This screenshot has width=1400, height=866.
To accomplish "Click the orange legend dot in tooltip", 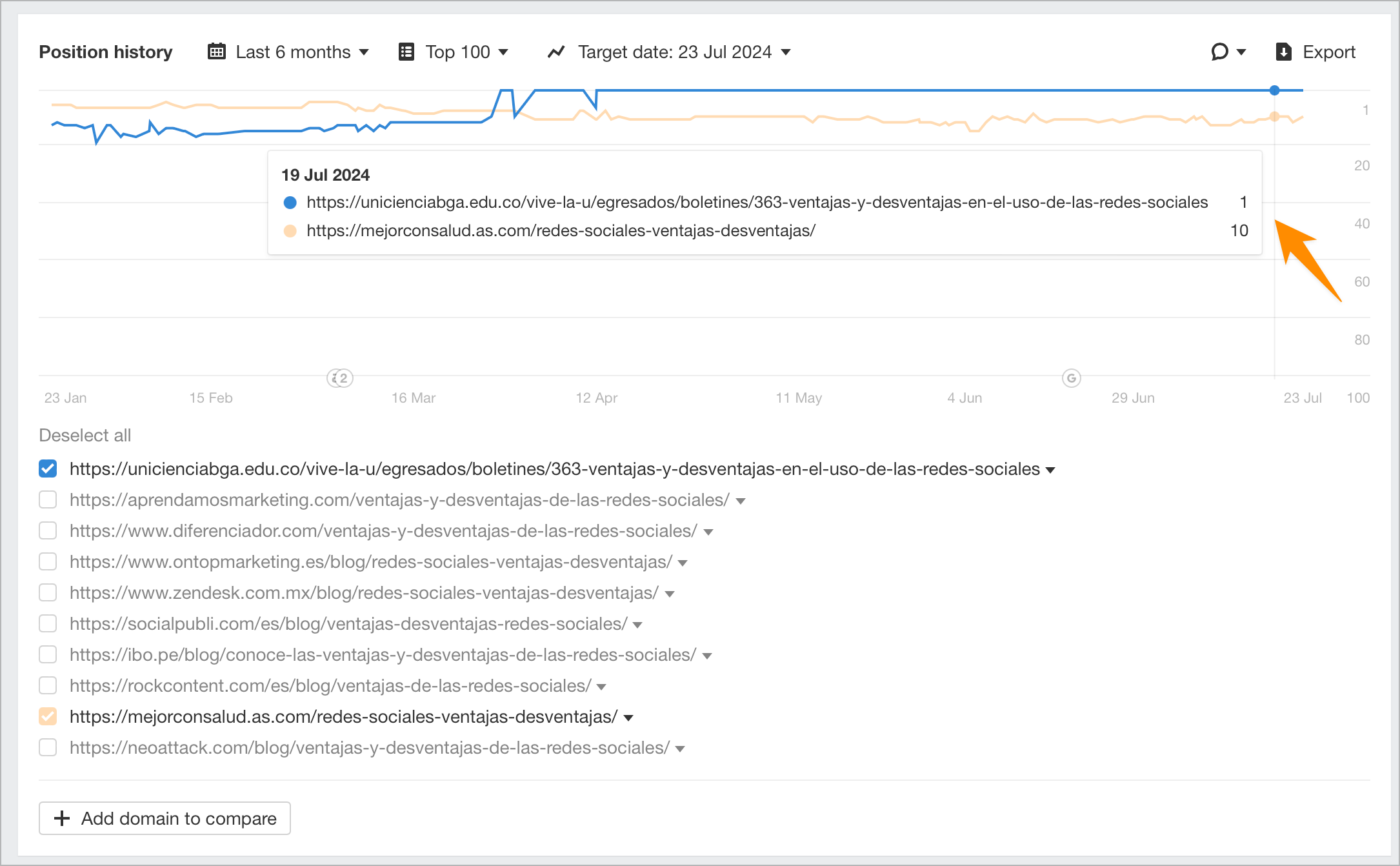I will [x=290, y=231].
